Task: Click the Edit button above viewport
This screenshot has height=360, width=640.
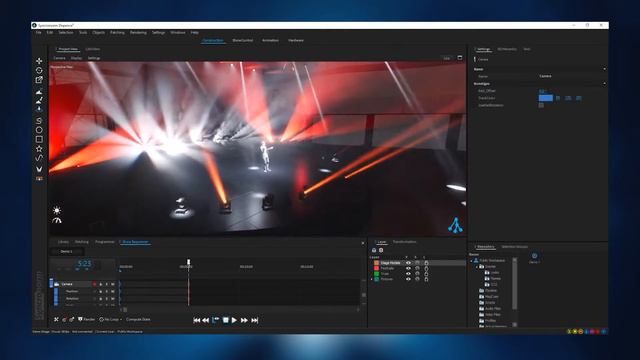Action: 447,58
